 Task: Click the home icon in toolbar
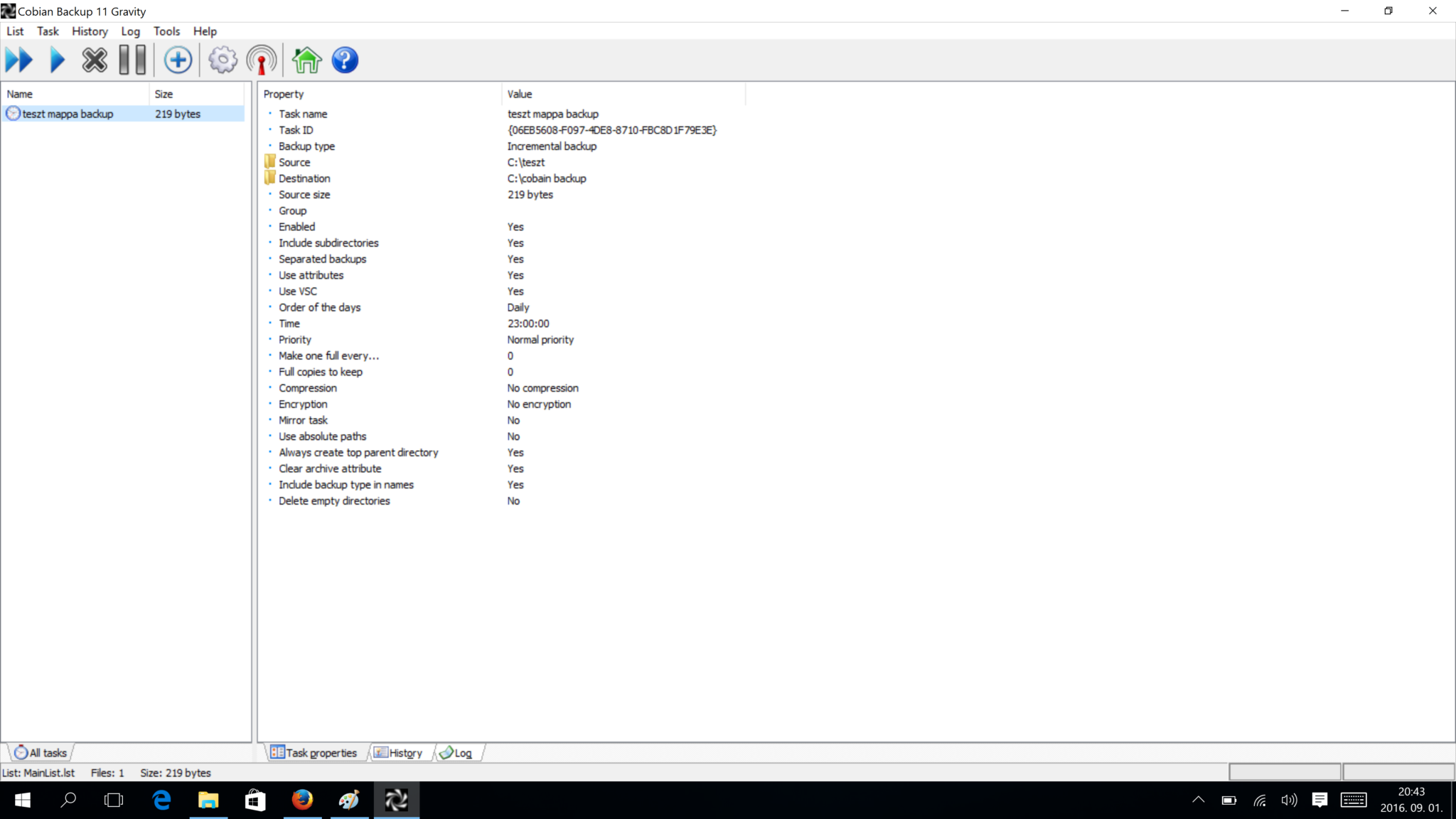(306, 60)
